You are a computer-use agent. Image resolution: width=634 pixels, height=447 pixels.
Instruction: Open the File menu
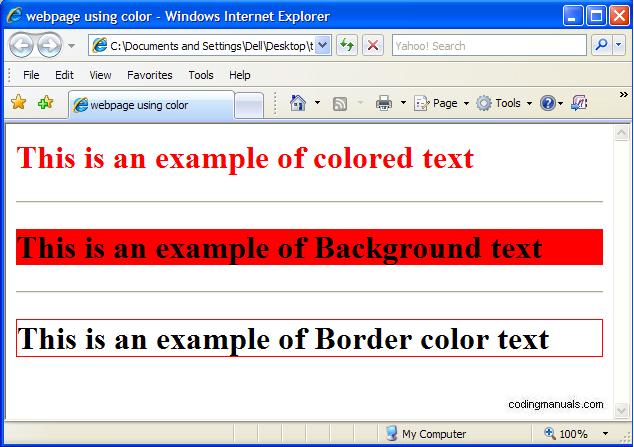pos(31,75)
